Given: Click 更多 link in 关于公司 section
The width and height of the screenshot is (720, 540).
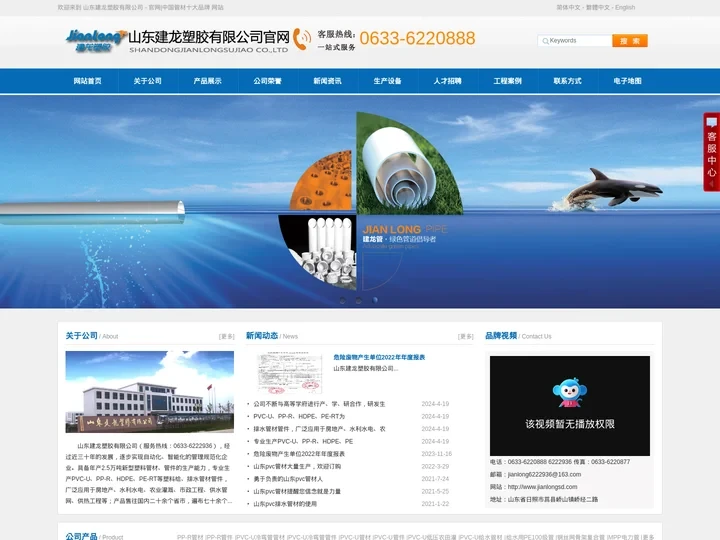Looking at the screenshot, I should point(227,337).
